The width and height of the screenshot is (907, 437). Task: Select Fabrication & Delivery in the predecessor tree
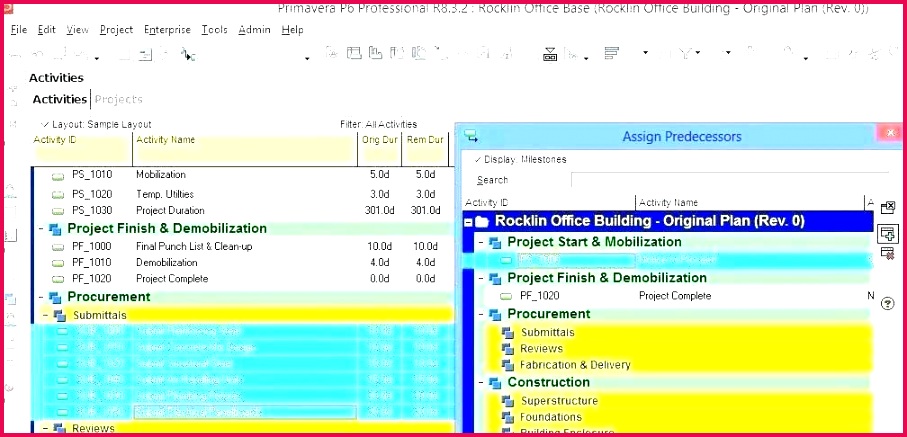pyautogui.click(x=575, y=365)
